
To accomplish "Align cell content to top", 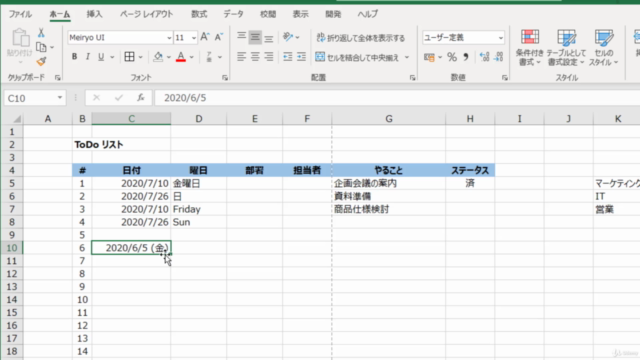I will [x=242, y=37].
